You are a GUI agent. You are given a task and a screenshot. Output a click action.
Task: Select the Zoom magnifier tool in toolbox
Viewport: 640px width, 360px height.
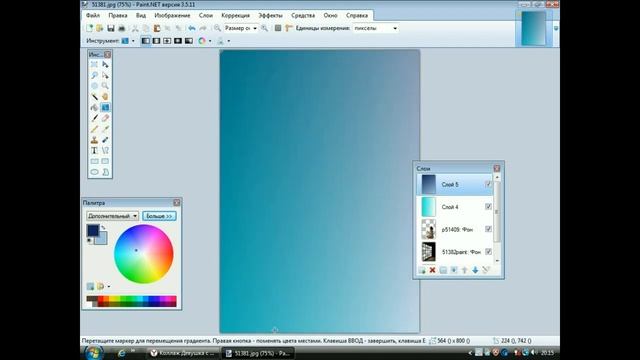pyautogui.click(x=105, y=86)
